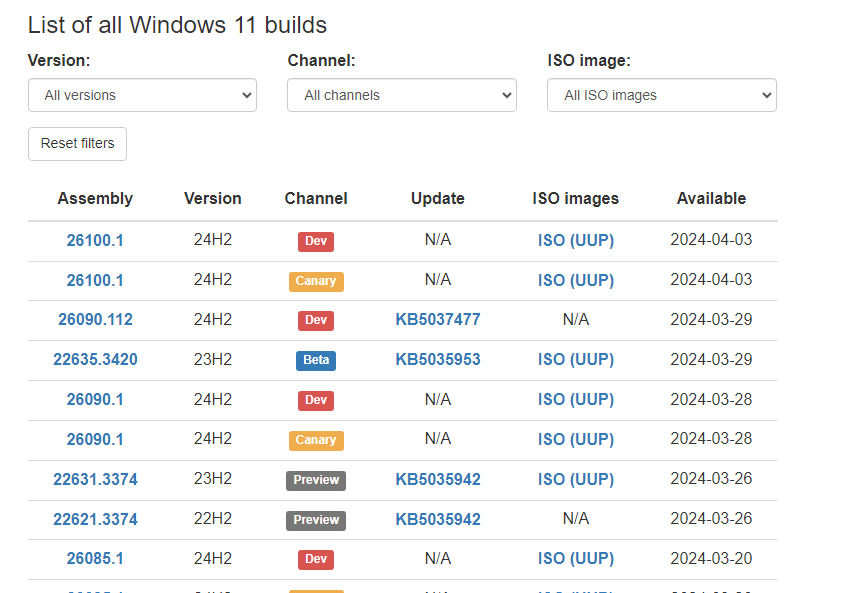Open ISO (UUP) for build 26085.1
This screenshot has width=848, height=593.
coord(576,558)
